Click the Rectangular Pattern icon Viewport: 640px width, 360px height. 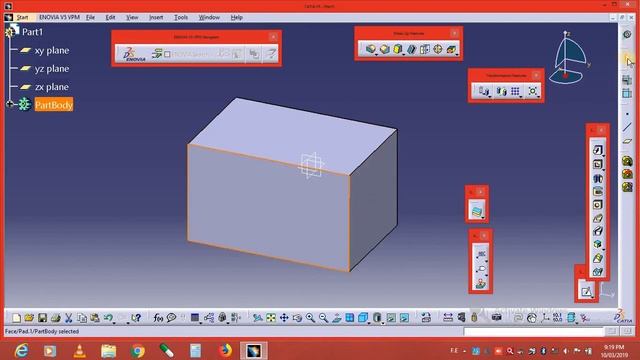pos(515,91)
